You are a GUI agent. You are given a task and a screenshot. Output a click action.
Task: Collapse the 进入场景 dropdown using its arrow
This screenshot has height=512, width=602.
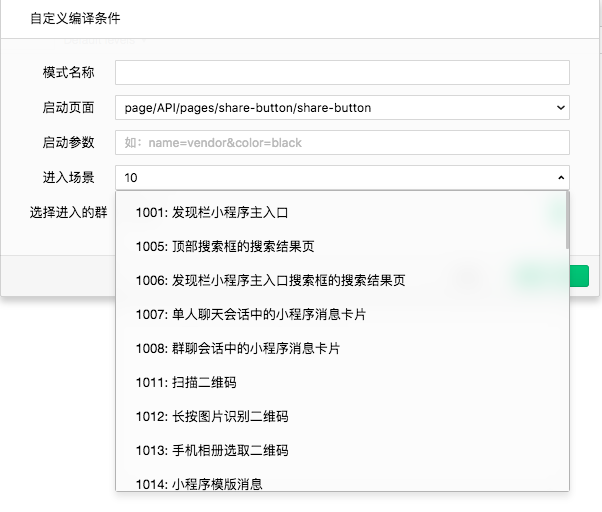560,178
